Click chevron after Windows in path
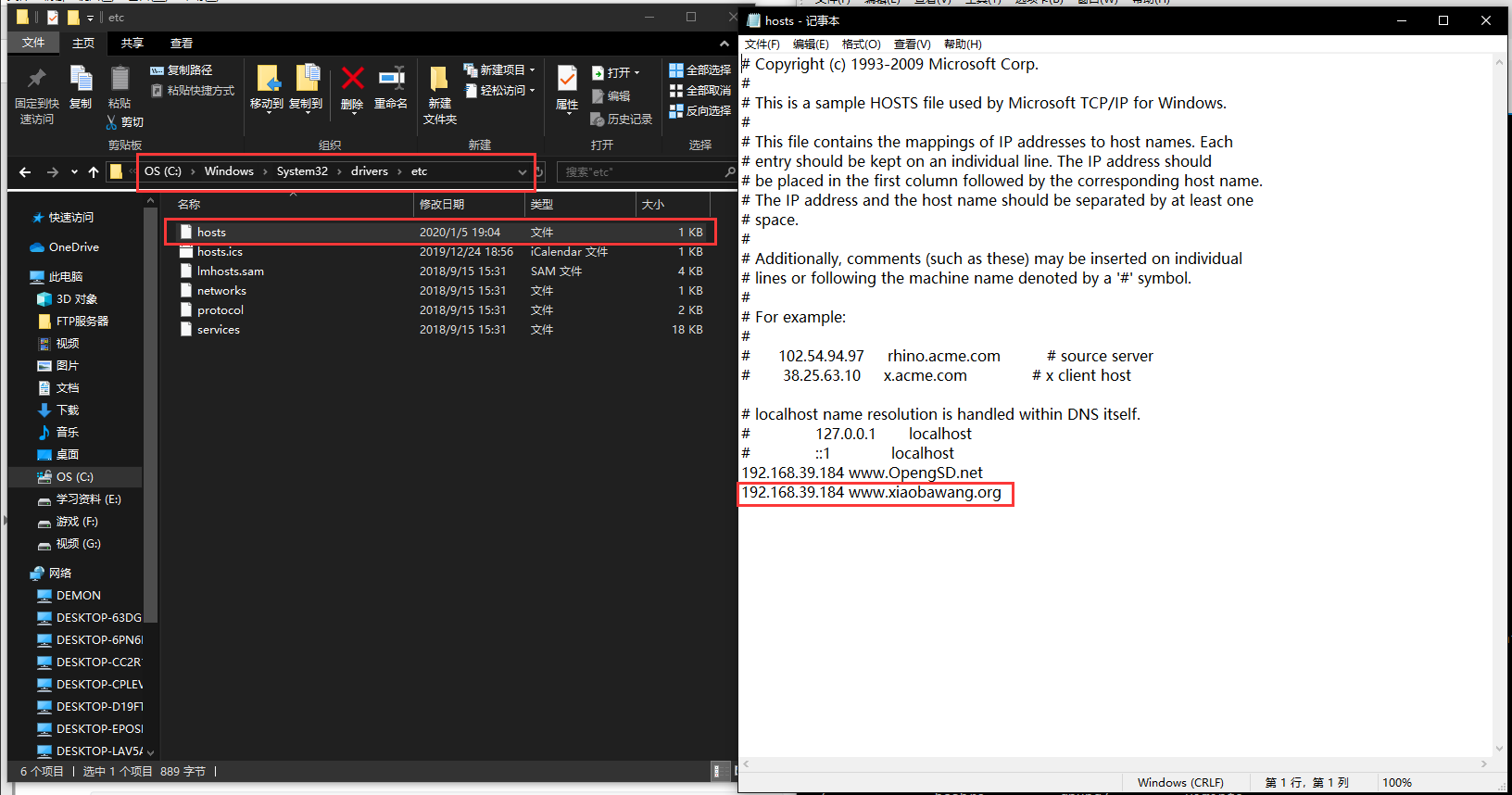Screen dimensions: 1512x795 (265, 172)
